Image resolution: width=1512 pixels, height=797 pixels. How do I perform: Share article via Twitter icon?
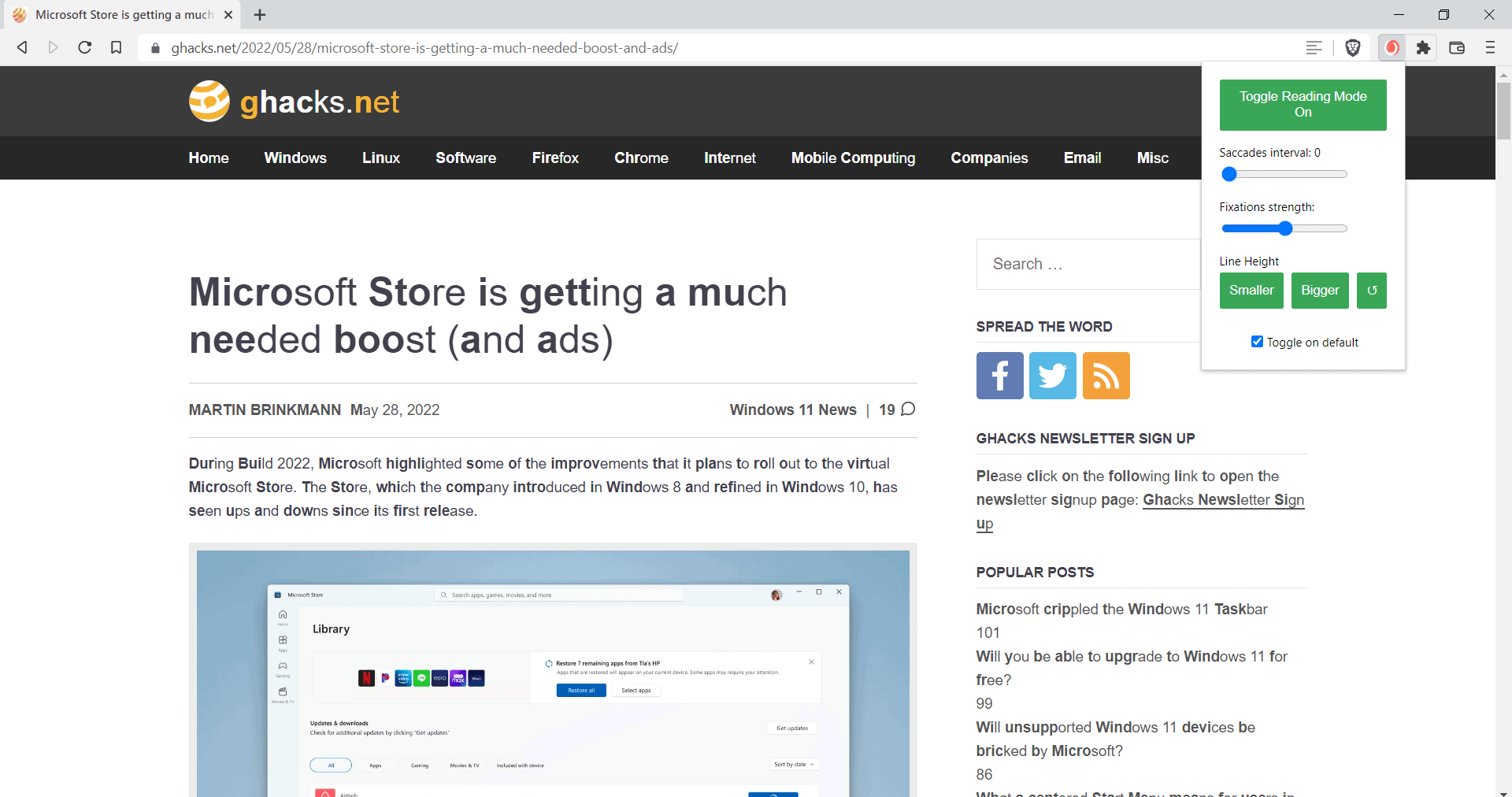(x=1052, y=376)
